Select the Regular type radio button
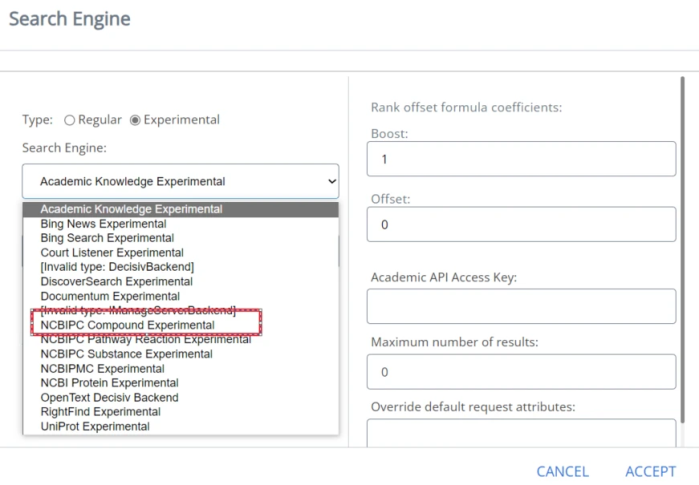Viewport: 699px width, 485px height. point(70,120)
